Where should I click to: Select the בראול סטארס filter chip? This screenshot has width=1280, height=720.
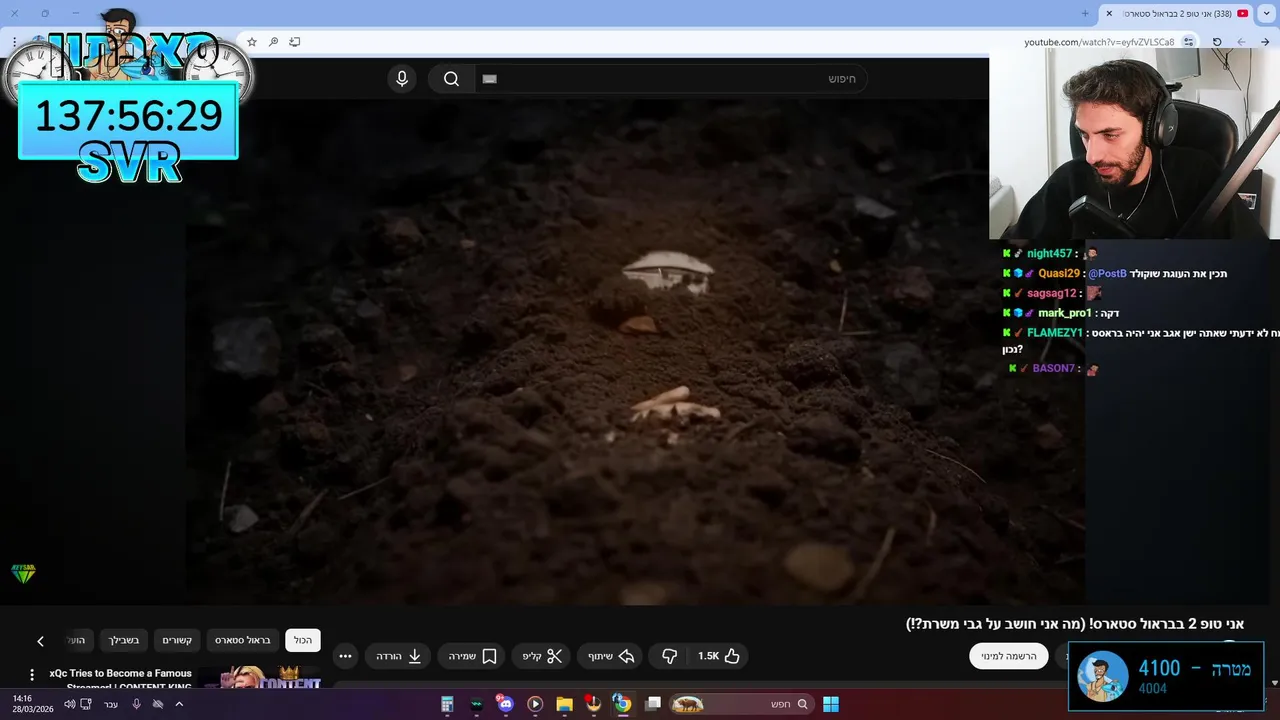coord(243,640)
